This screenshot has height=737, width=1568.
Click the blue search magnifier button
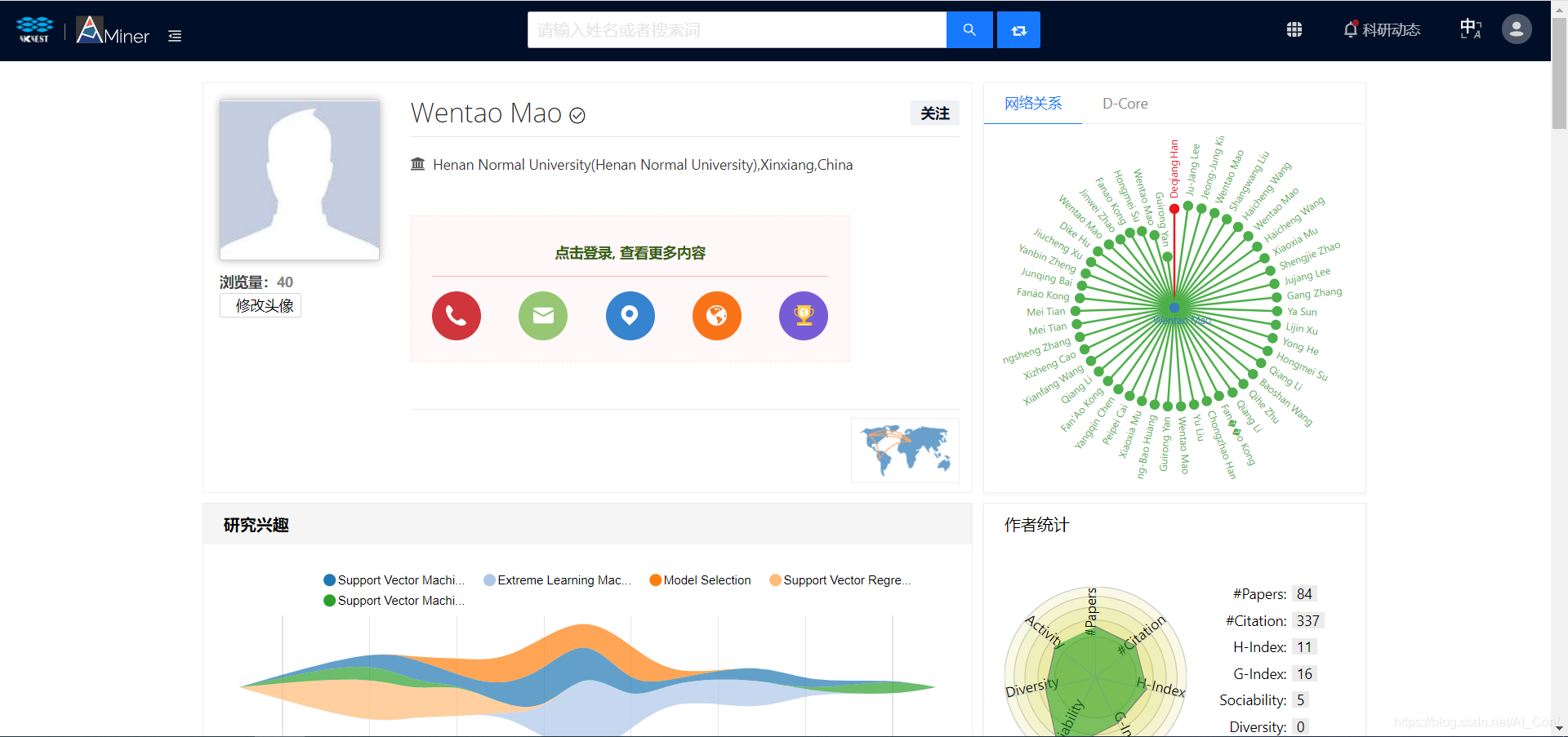click(x=969, y=30)
